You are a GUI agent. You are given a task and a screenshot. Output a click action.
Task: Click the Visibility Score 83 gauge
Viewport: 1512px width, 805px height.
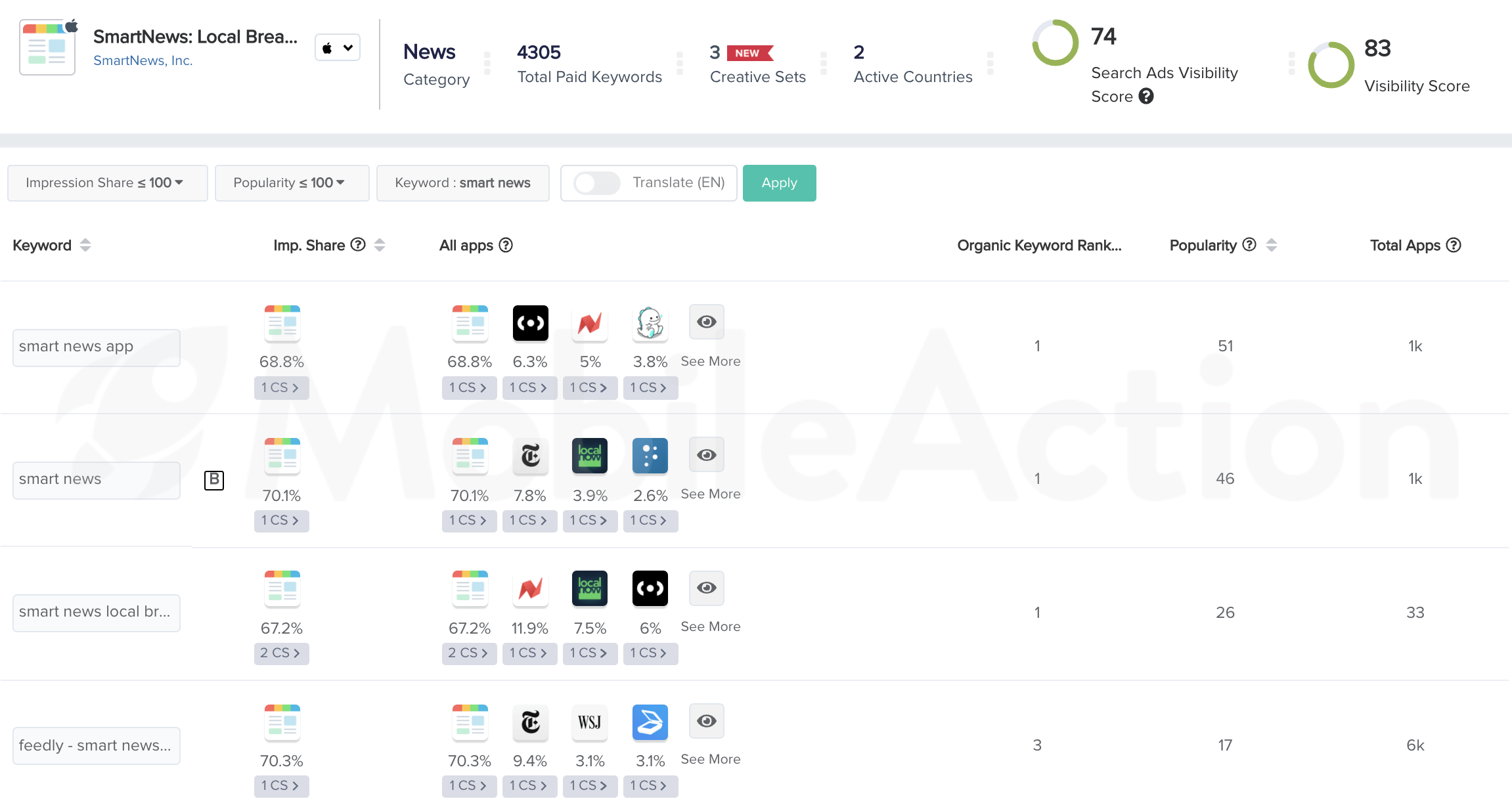click(1331, 65)
